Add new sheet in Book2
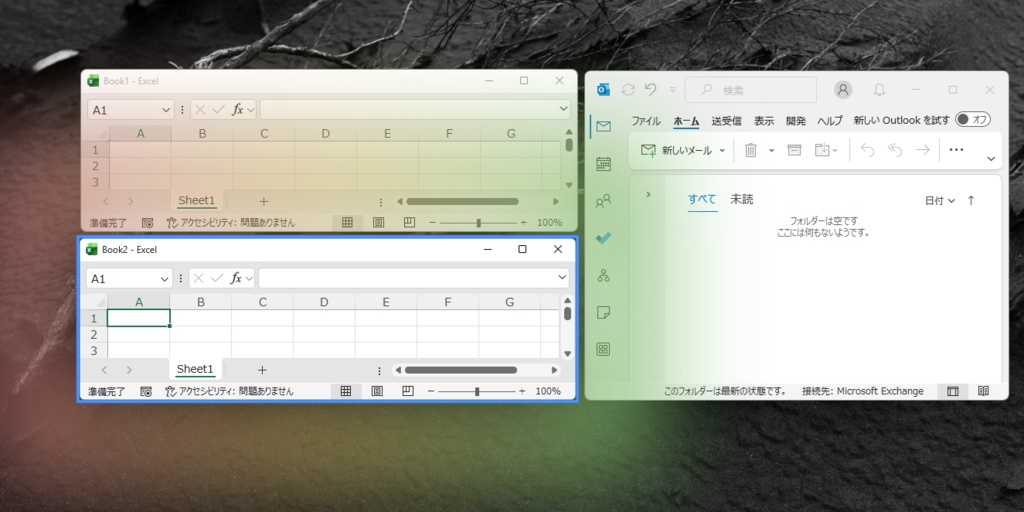Viewport: 1024px width, 512px height. (262, 370)
